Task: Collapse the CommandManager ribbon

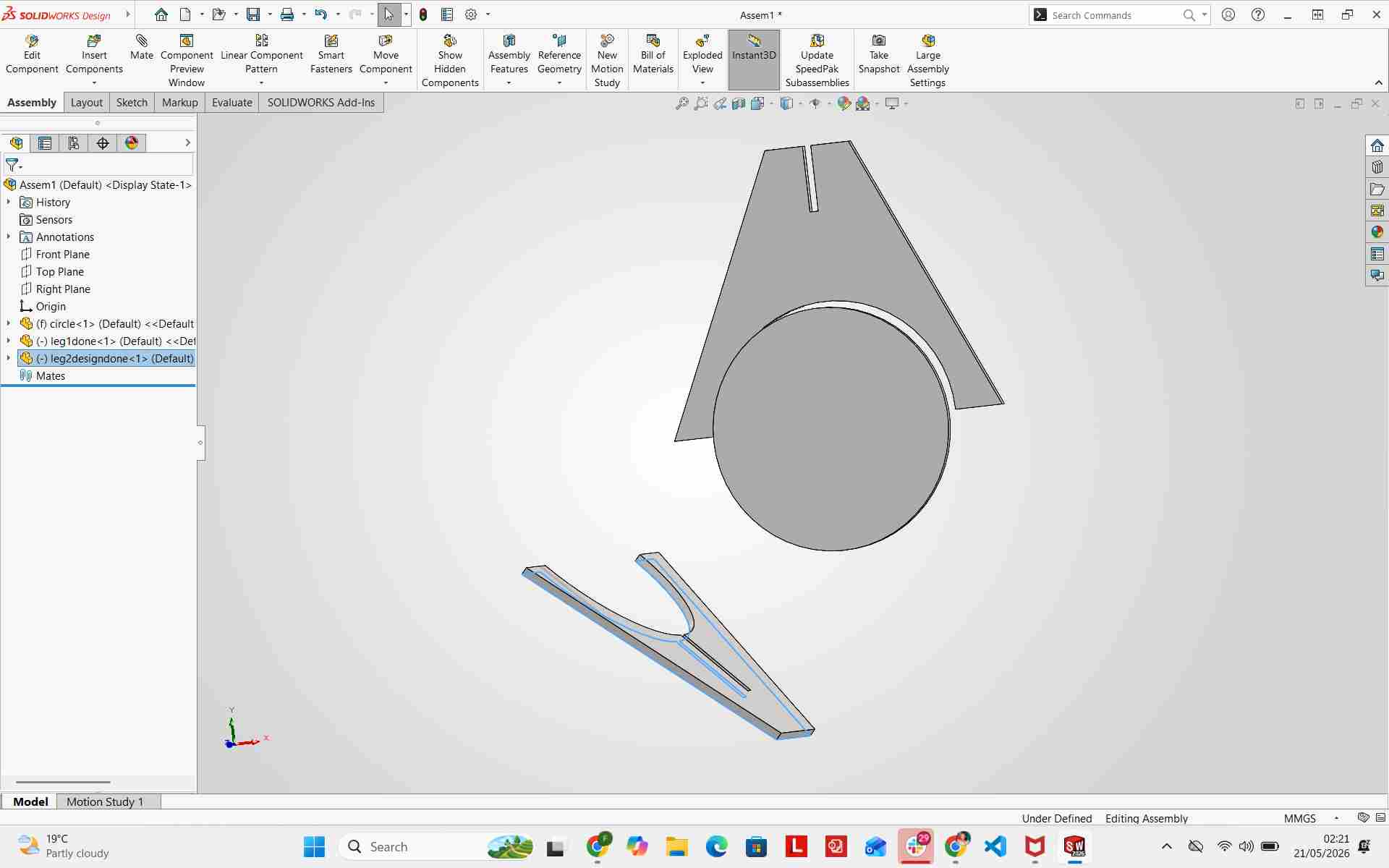Action: [1378, 82]
